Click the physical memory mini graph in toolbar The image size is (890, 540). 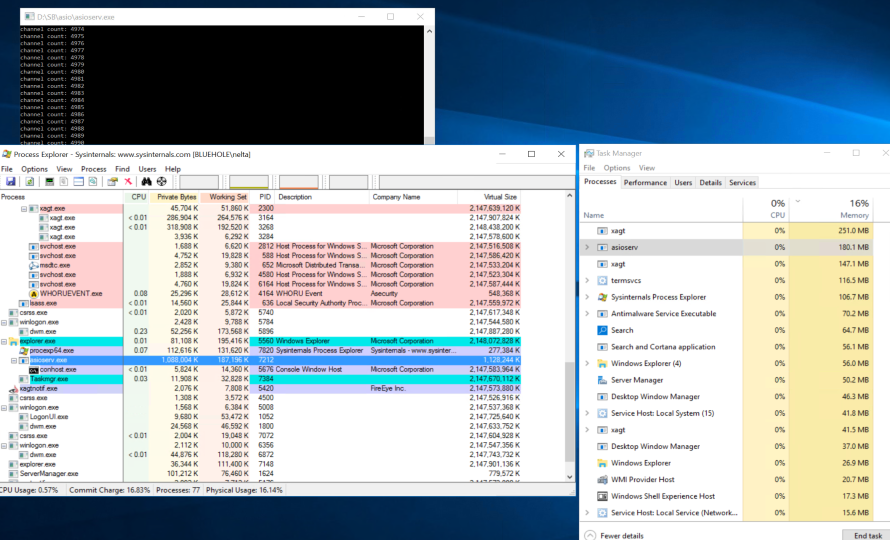pos(299,182)
